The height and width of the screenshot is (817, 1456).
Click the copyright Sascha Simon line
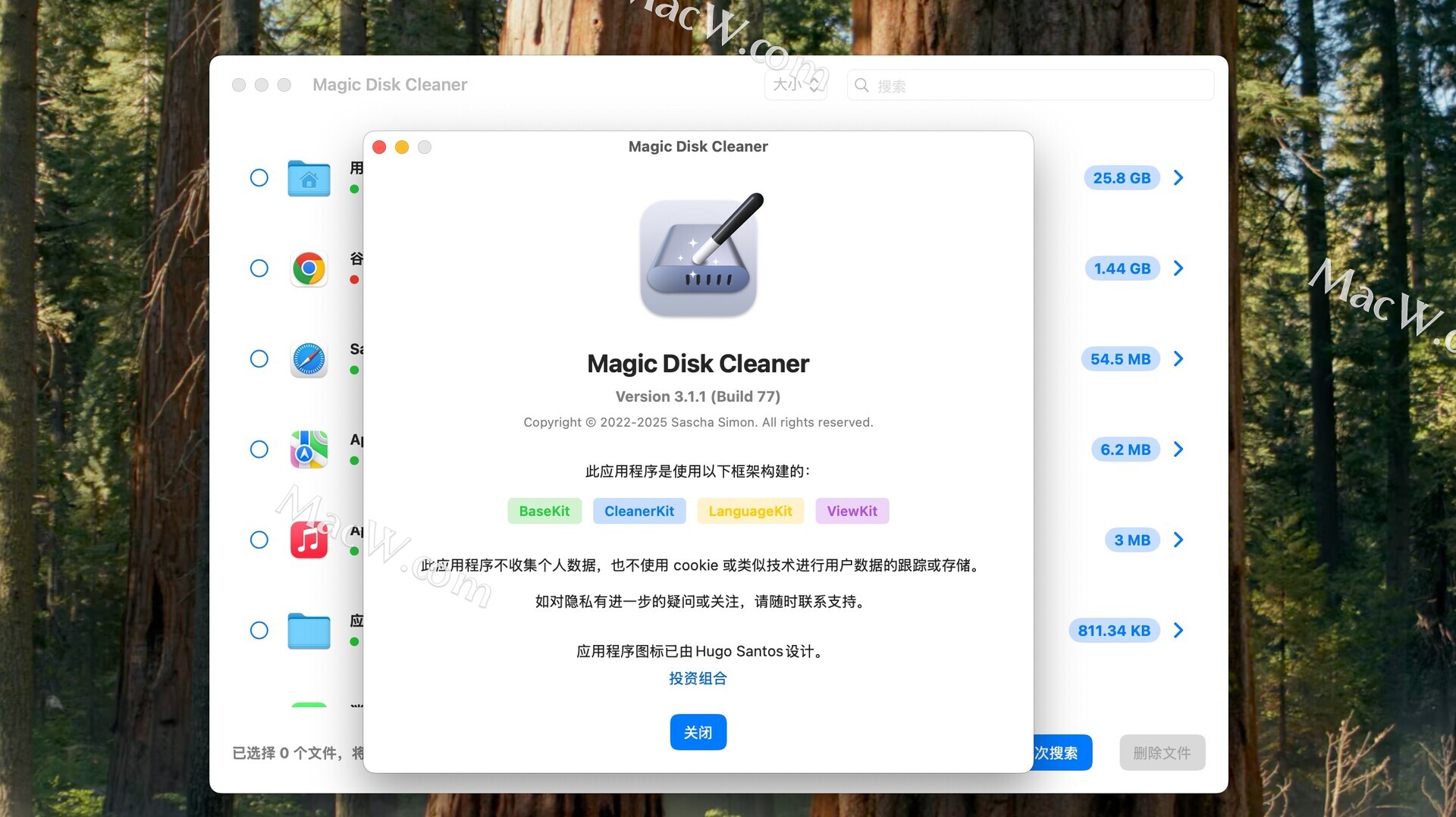pyautogui.click(x=698, y=422)
